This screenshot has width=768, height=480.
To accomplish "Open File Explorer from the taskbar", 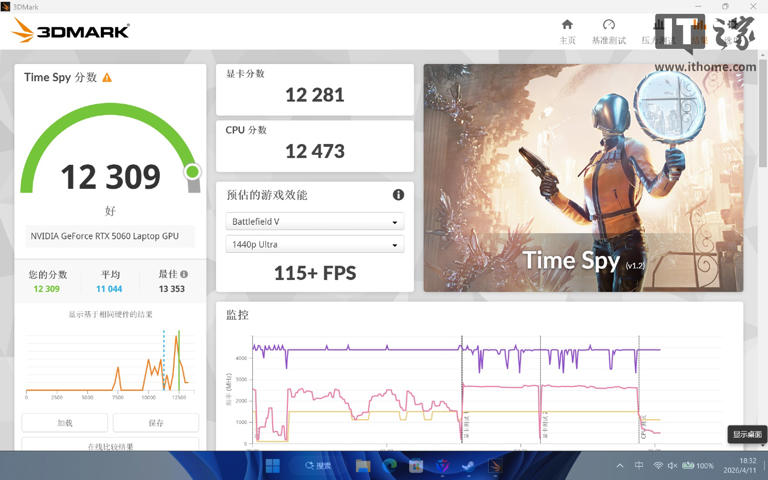I will pyautogui.click(x=363, y=466).
